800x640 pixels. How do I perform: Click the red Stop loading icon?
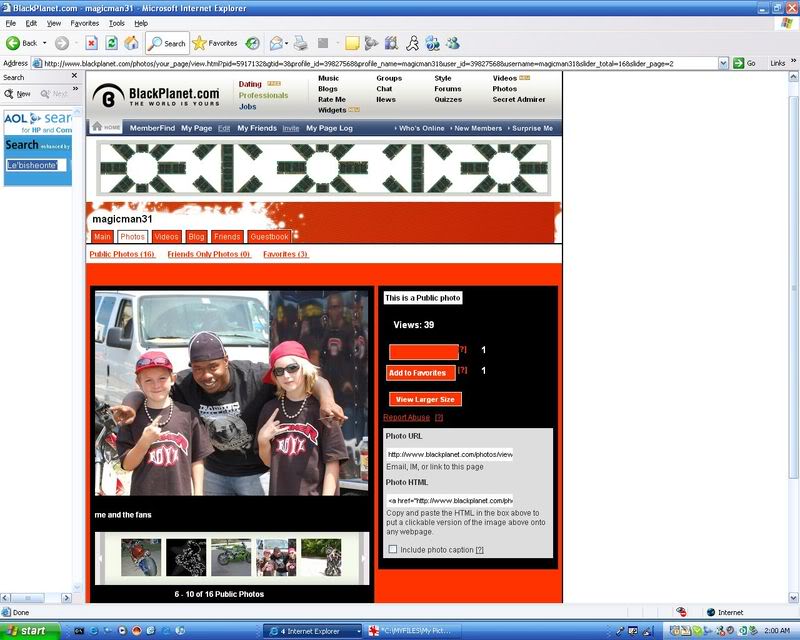tap(91, 42)
